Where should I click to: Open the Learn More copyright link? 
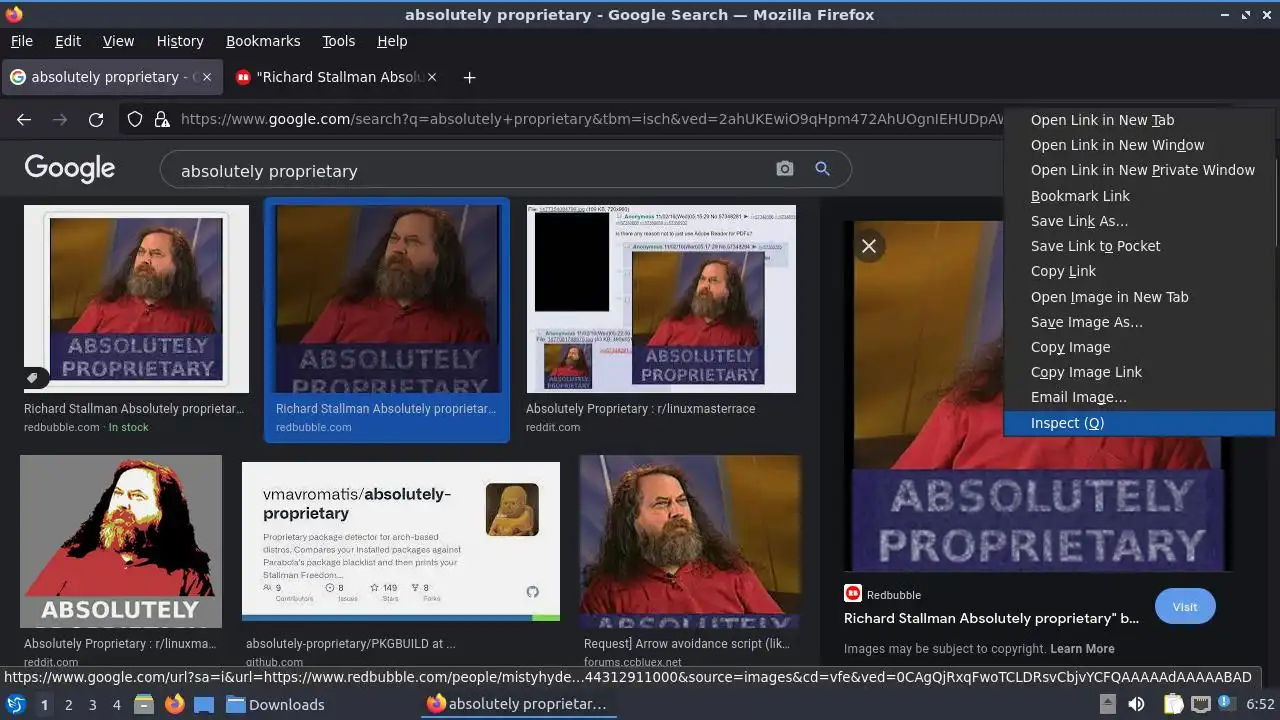tap(1082, 648)
